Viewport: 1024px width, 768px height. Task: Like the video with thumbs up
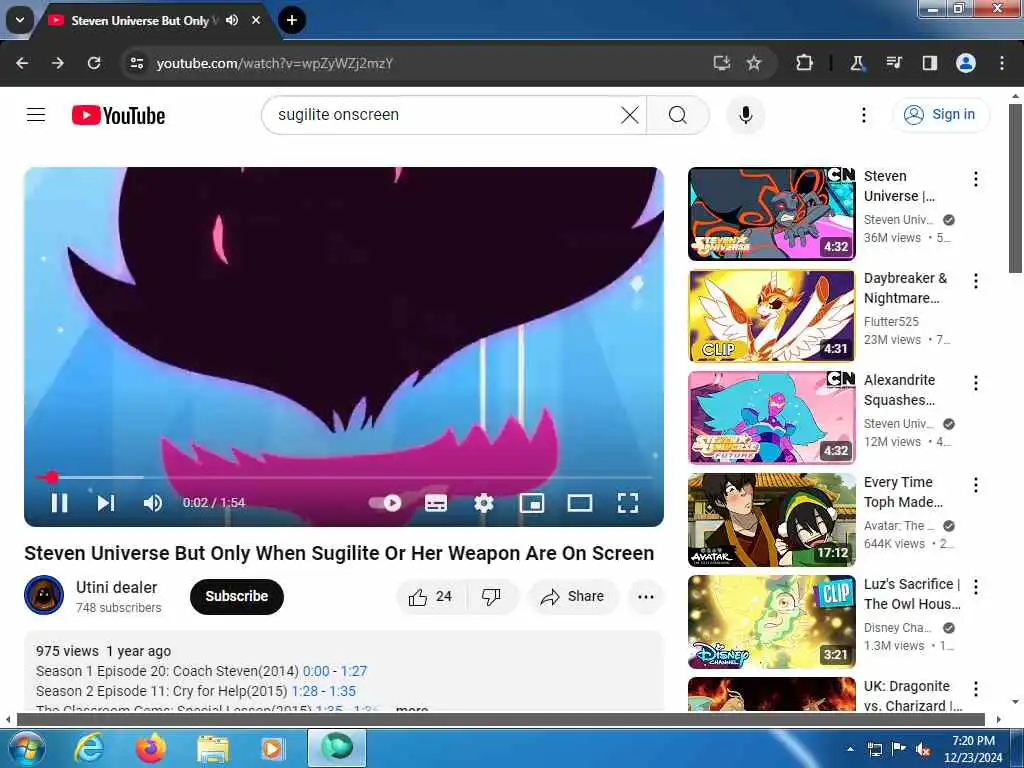431,596
